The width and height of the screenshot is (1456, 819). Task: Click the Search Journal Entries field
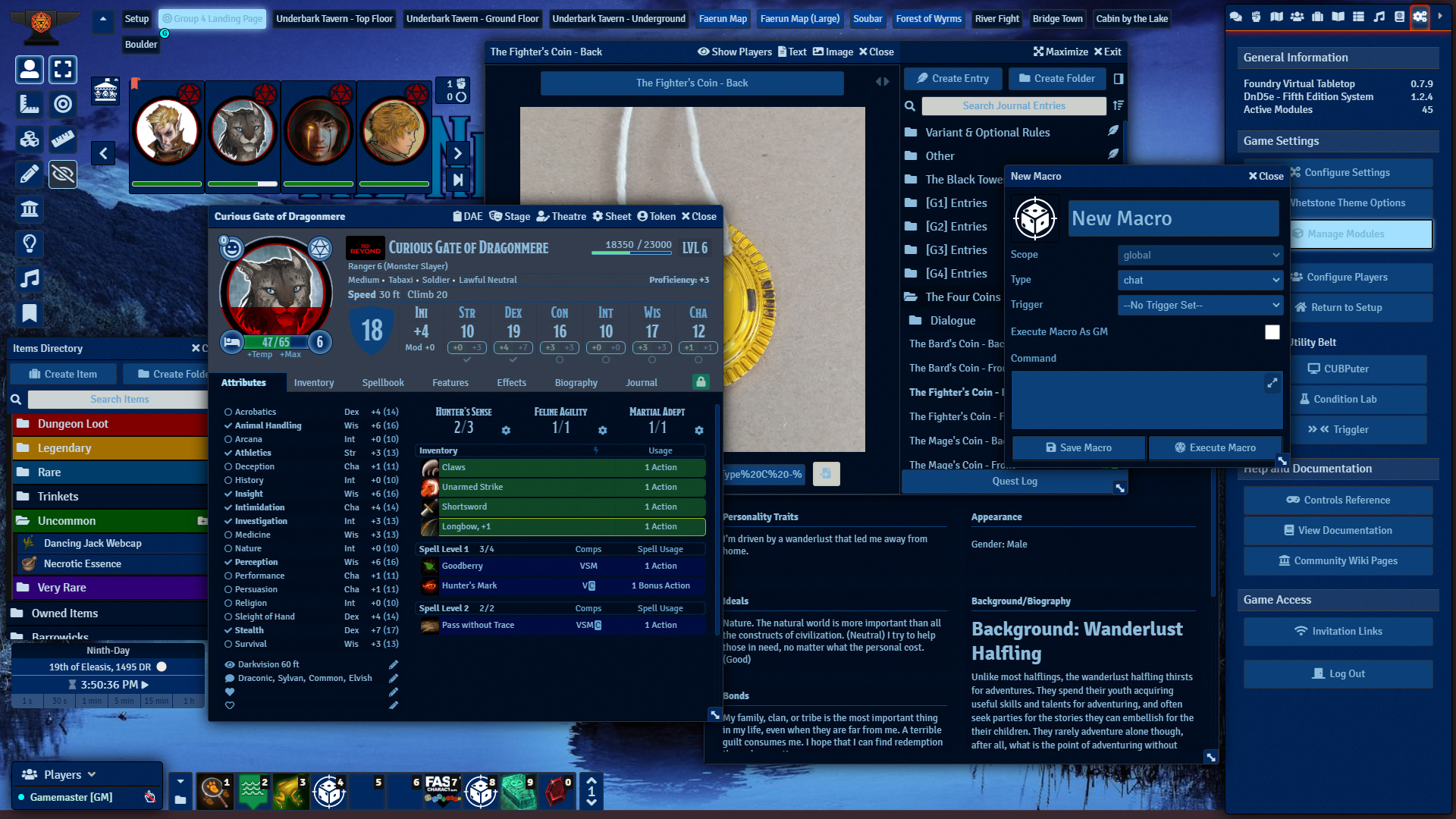(1013, 106)
